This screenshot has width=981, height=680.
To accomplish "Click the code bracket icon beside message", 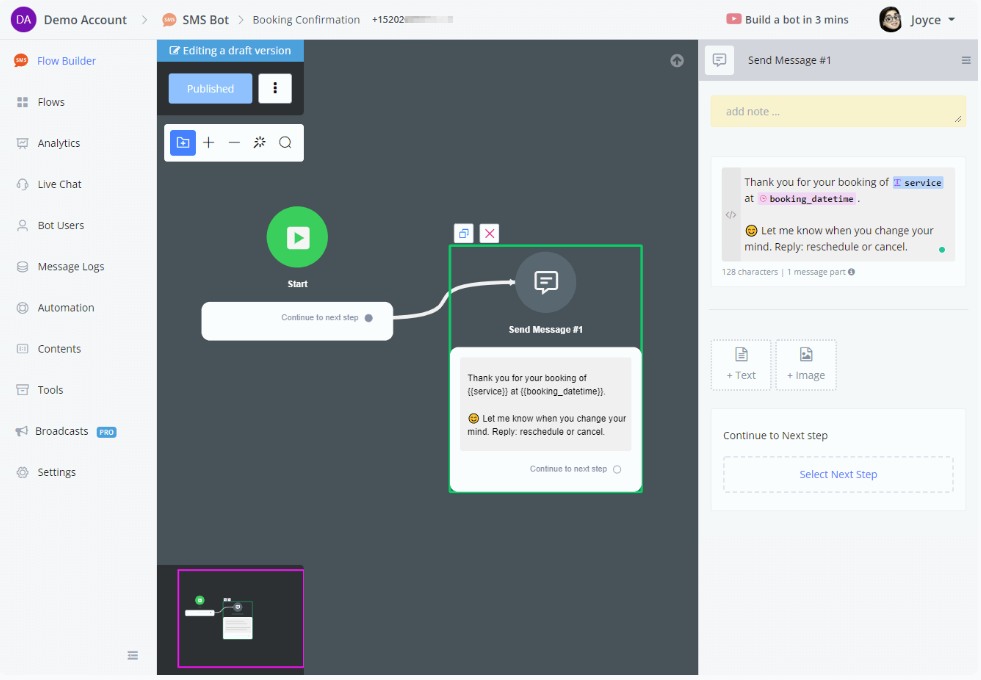I will 731,215.
